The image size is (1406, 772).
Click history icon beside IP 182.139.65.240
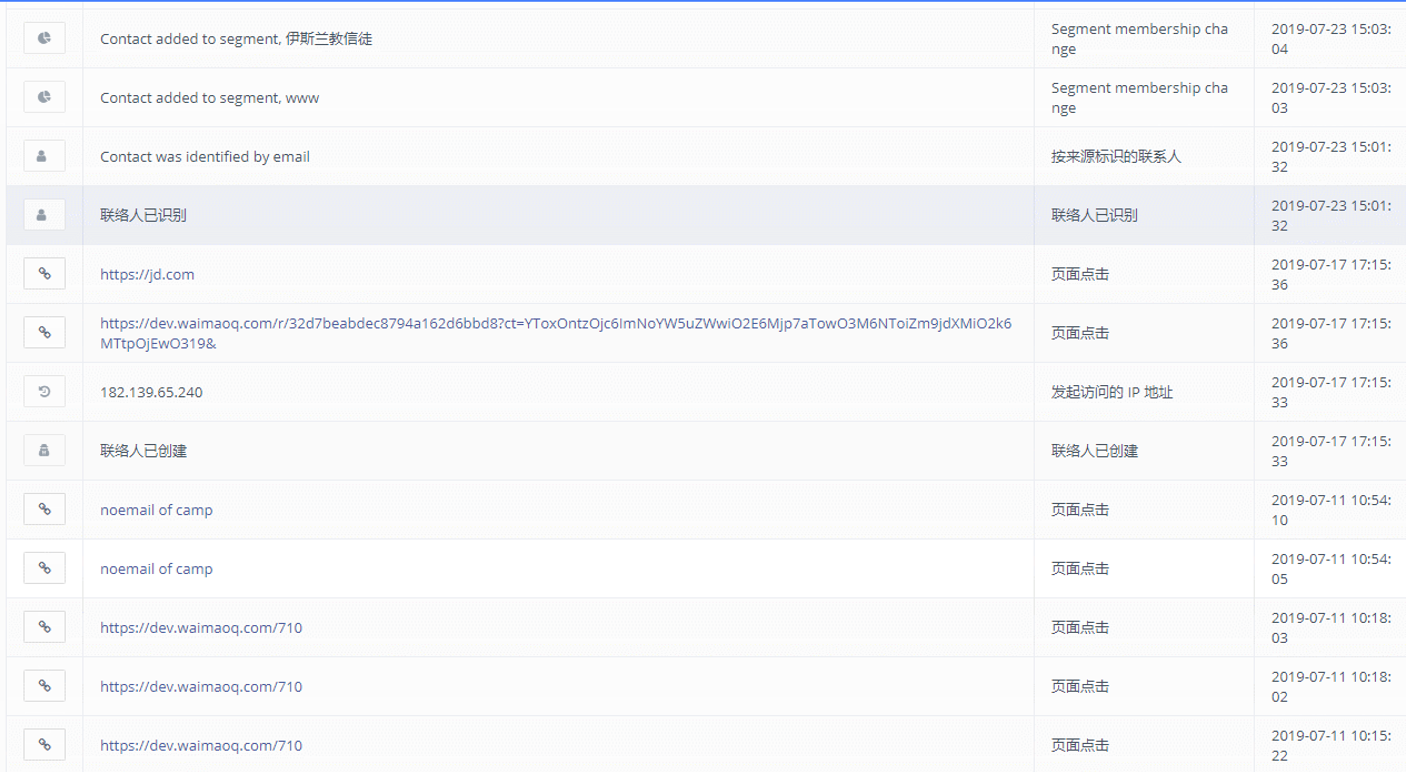[44, 392]
